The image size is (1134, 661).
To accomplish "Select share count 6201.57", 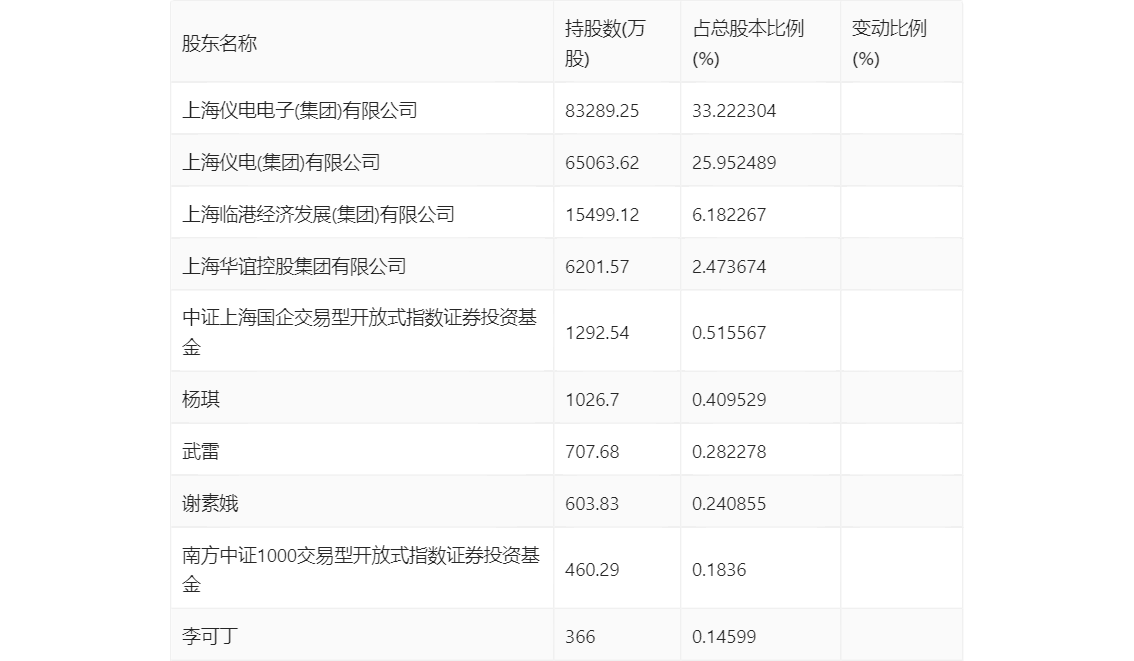I will pos(597,267).
